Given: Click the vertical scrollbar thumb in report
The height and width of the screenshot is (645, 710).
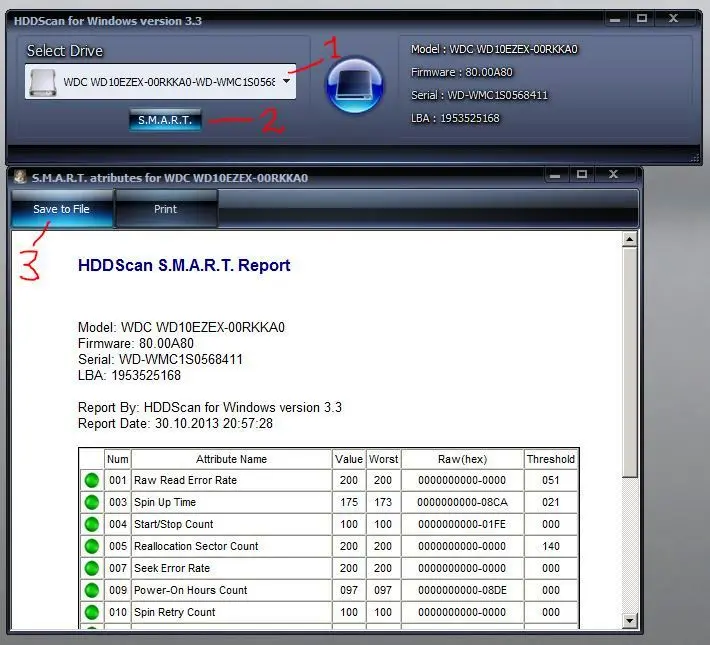Looking at the screenshot, I should [629, 362].
